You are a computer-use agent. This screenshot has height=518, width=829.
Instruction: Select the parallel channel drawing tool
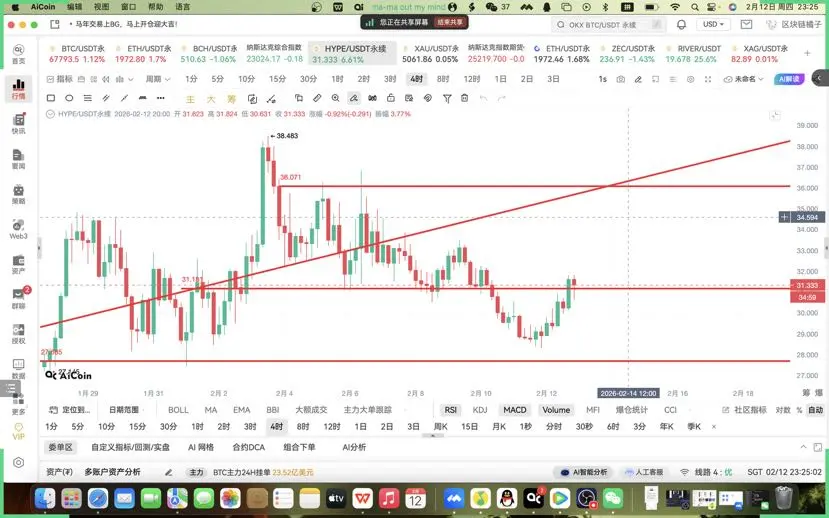point(106,98)
